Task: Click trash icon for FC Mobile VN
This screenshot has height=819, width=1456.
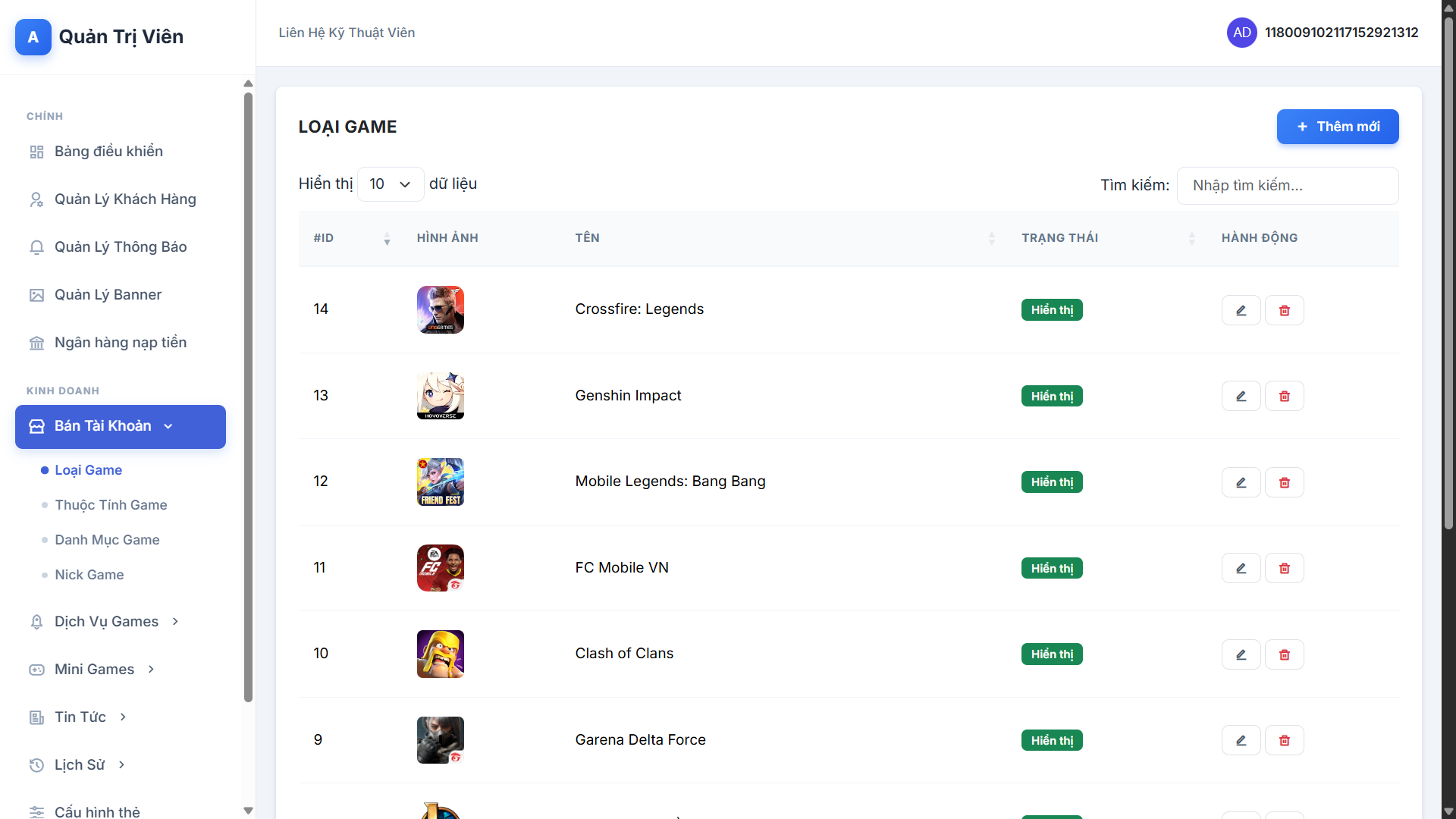Action: [x=1284, y=568]
